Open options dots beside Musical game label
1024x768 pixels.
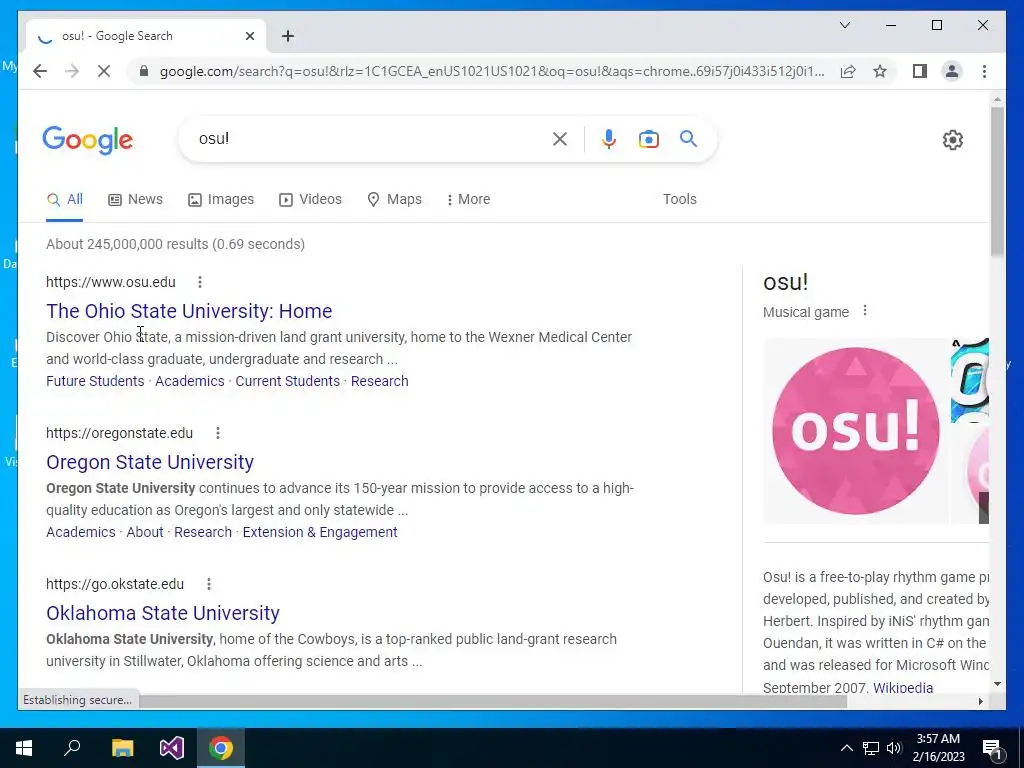tap(865, 311)
